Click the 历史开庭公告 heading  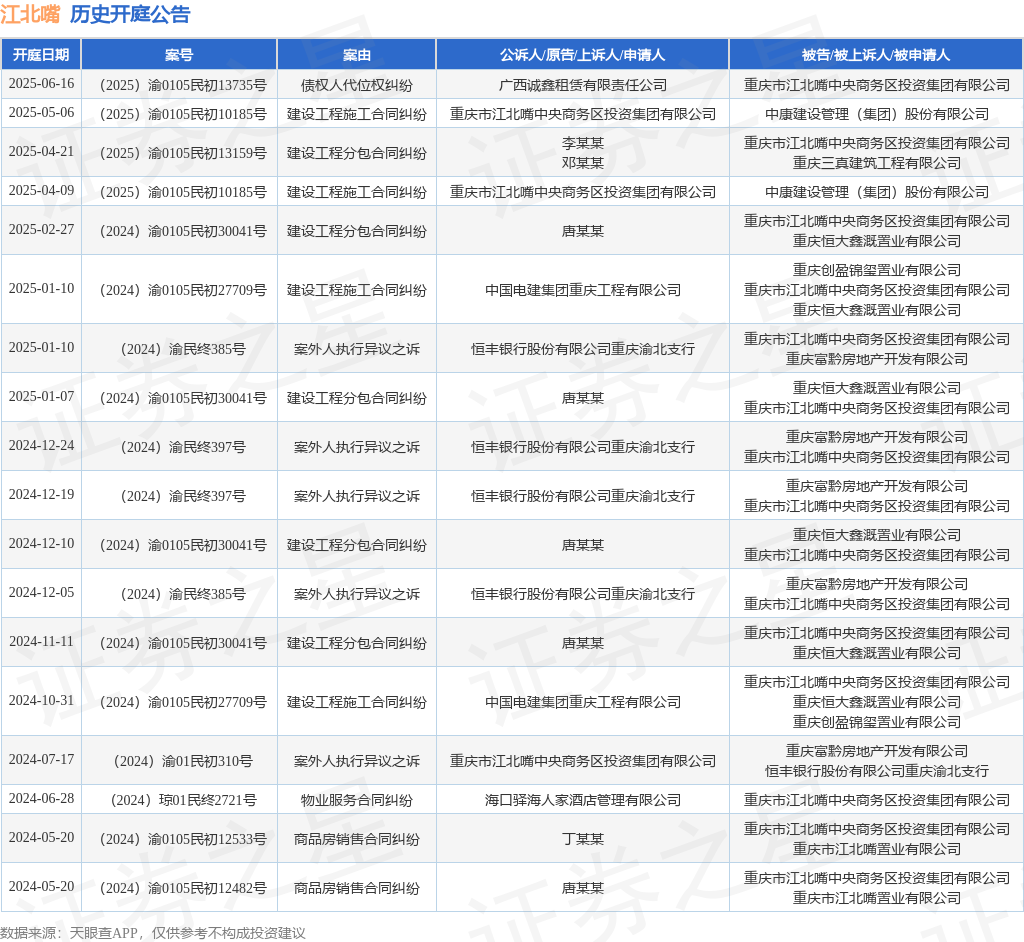click(x=130, y=14)
